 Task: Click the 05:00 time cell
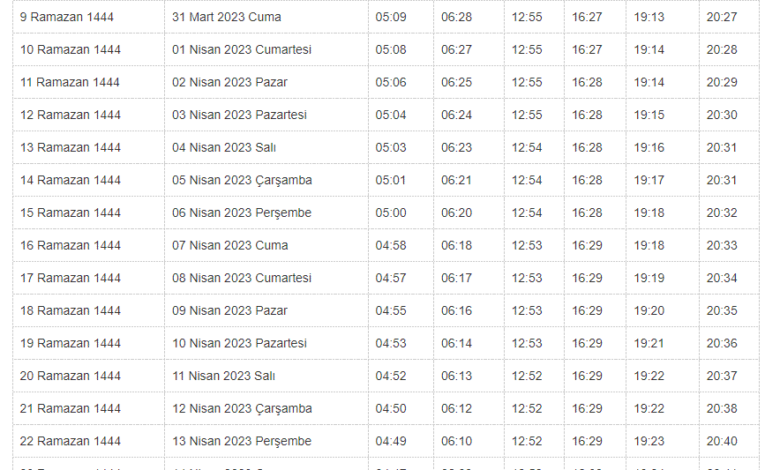point(391,212)
